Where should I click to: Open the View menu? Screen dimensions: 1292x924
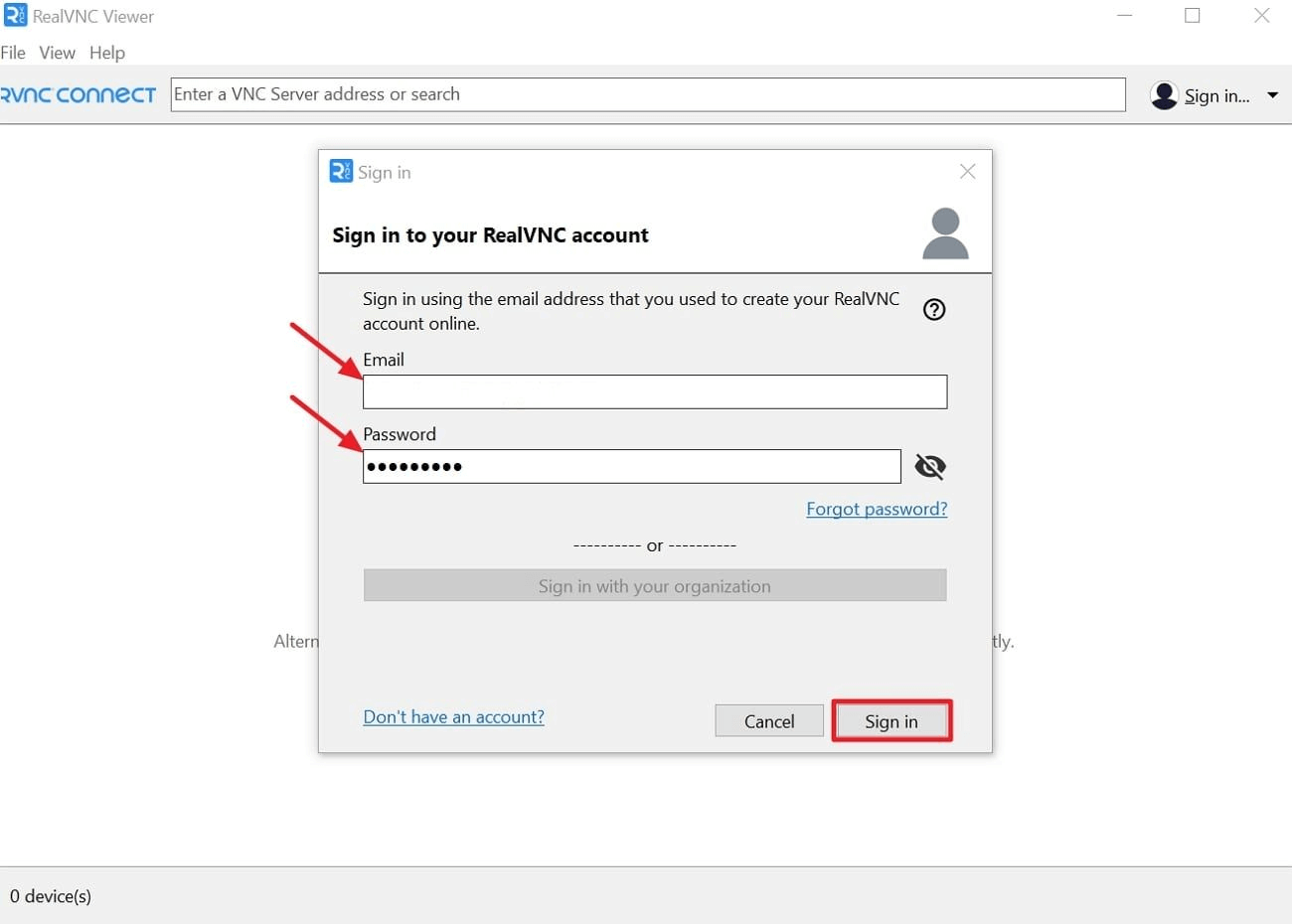[x=57, y=53]
